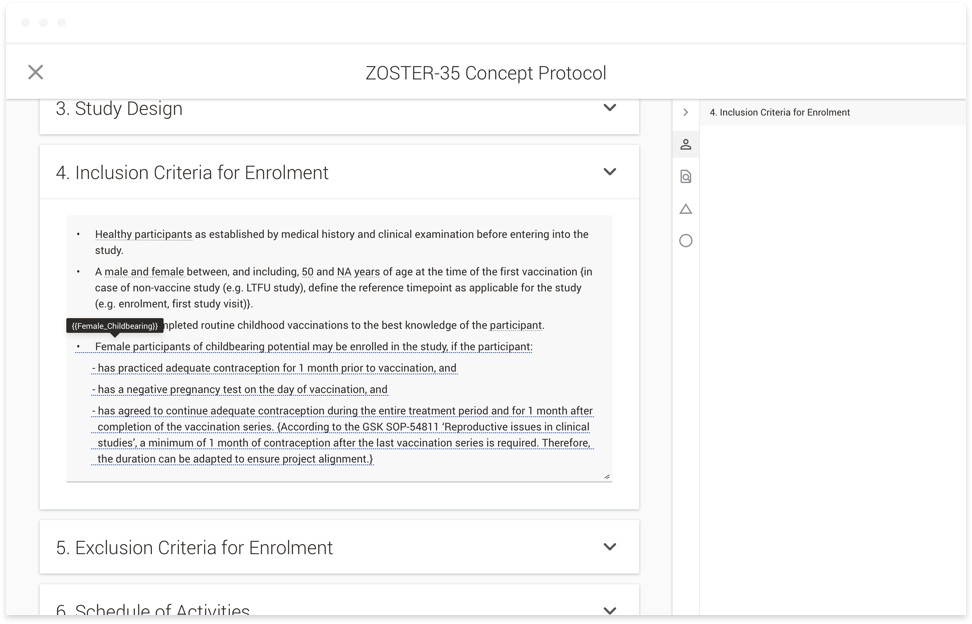Grab the text area resize handle corner

(x=606, y=477)
